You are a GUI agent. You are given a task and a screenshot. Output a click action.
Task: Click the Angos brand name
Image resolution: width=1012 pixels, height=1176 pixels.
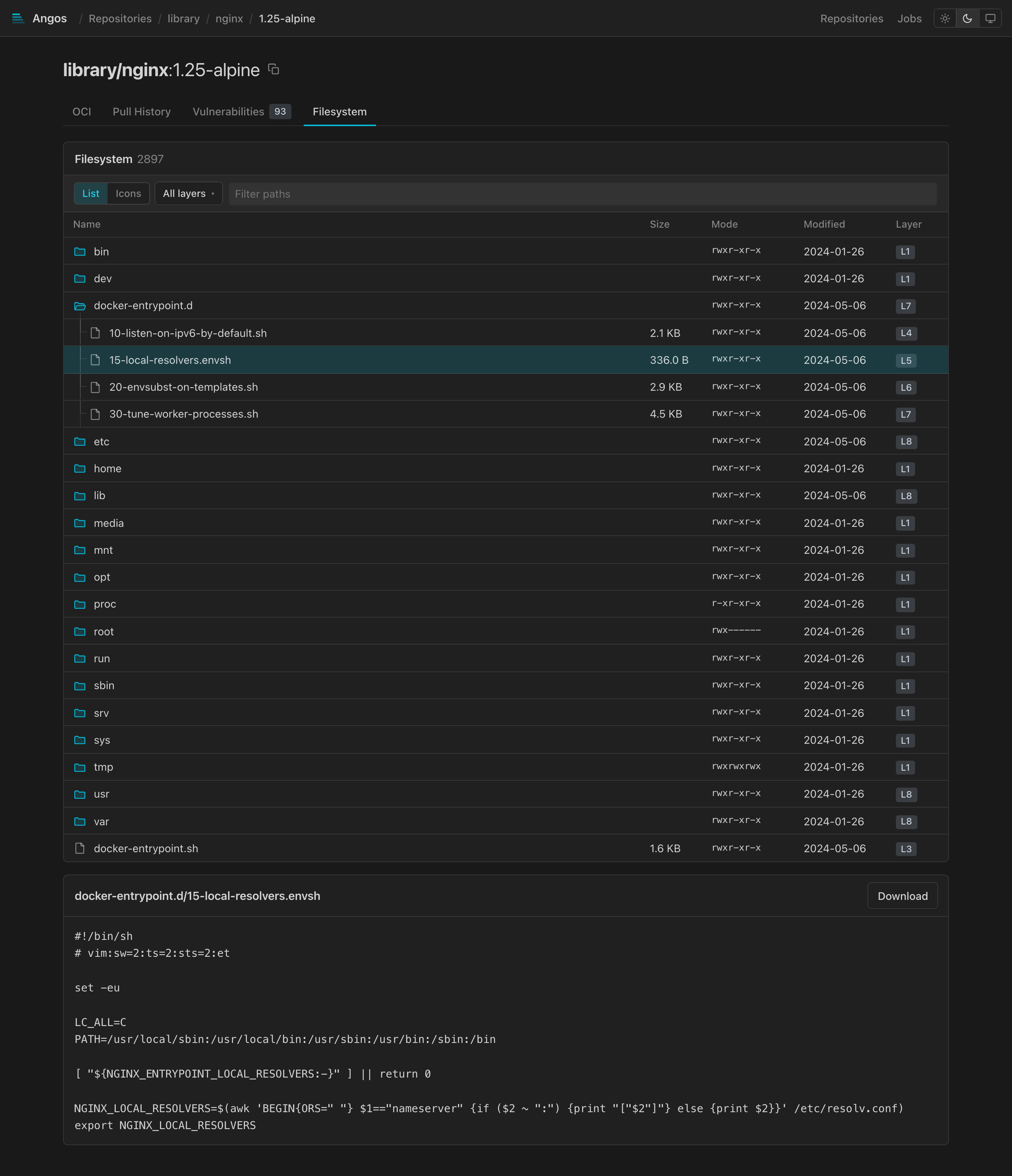pos(49,19)
